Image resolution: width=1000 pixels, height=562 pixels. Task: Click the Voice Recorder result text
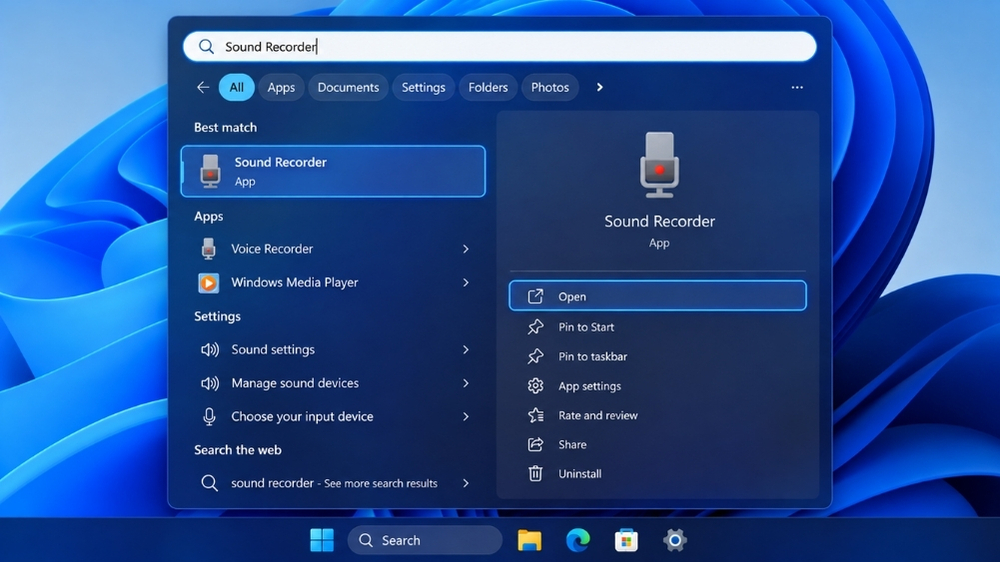272,249
